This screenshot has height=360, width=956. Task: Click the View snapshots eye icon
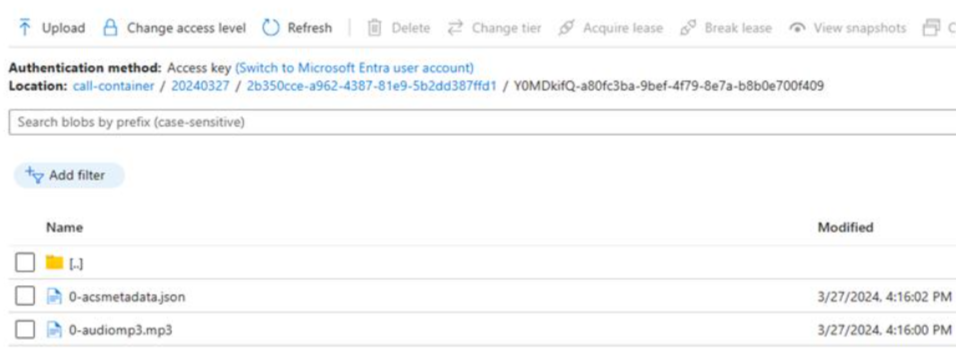tap(797, 28)
